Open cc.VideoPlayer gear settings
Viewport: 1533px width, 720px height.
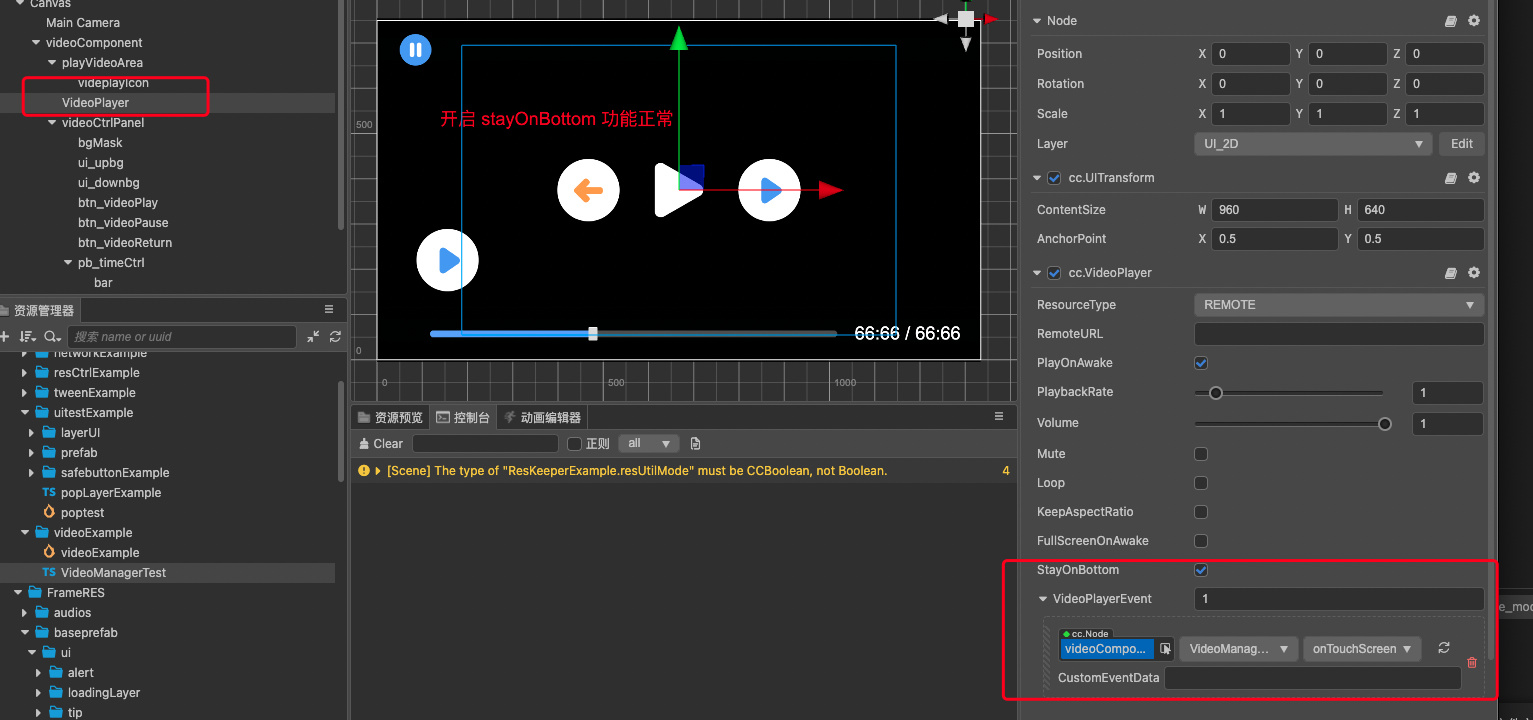[1473, 273]
